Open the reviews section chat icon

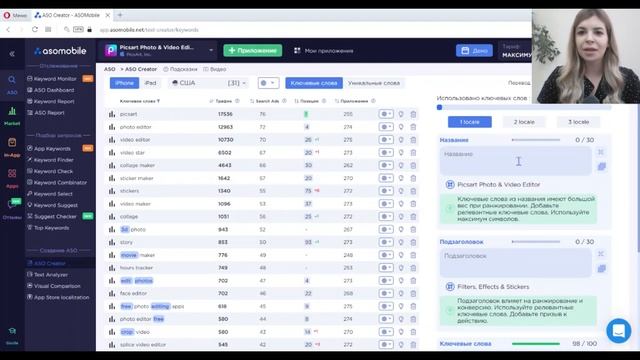point(12,204)
